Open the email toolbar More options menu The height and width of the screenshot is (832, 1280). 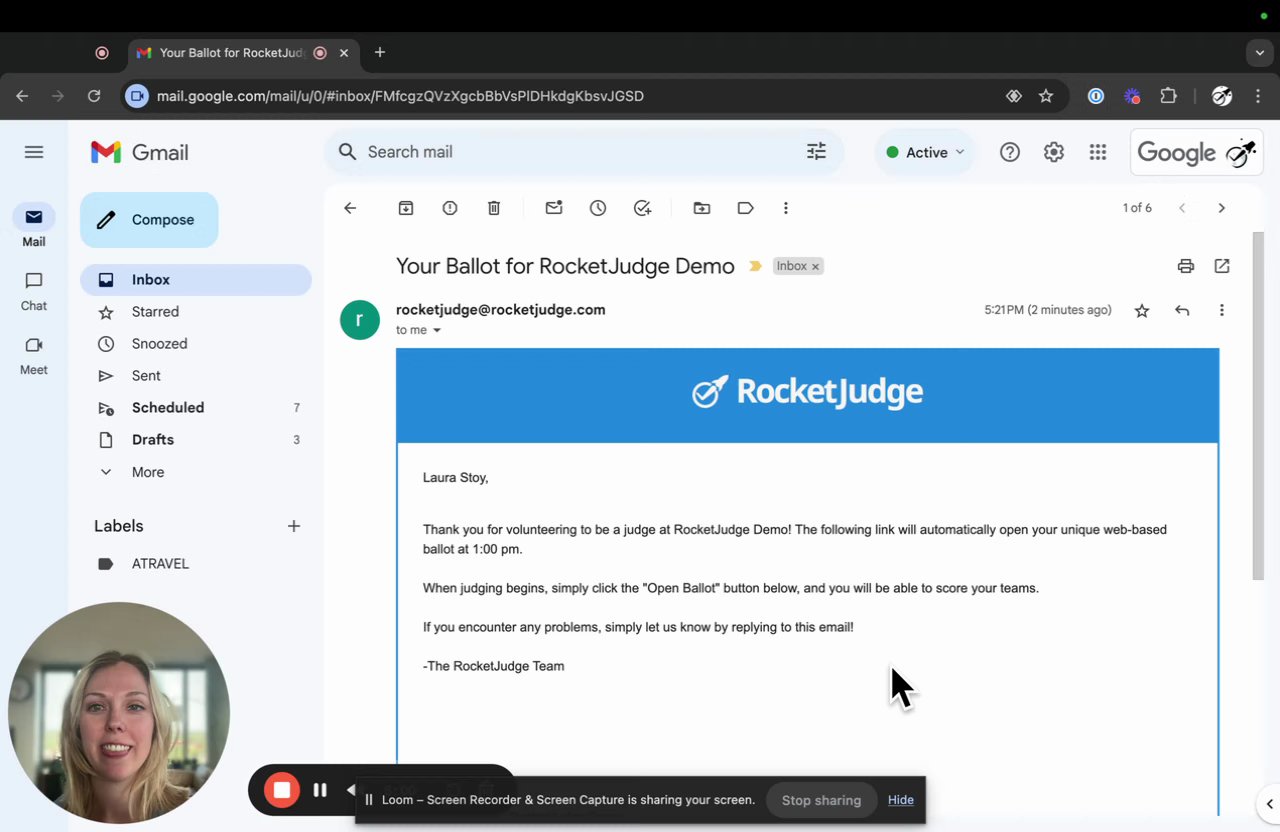point(786,208)
